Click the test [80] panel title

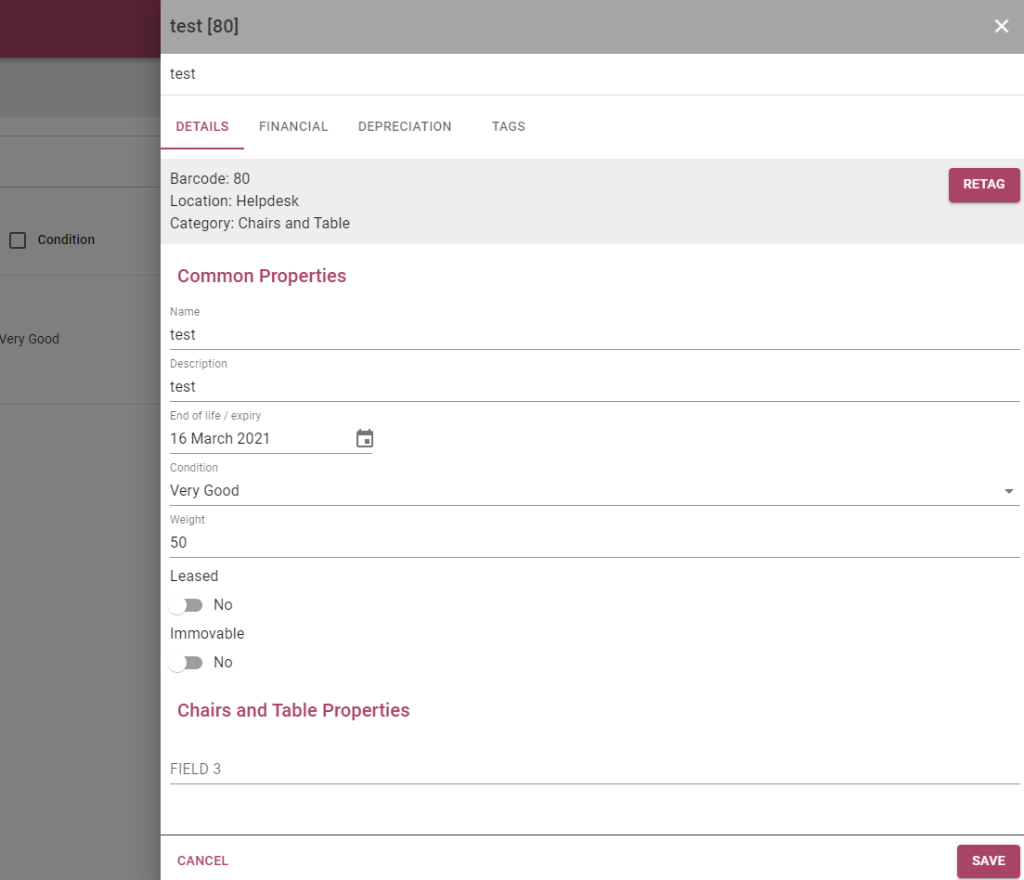coord(204,26)
